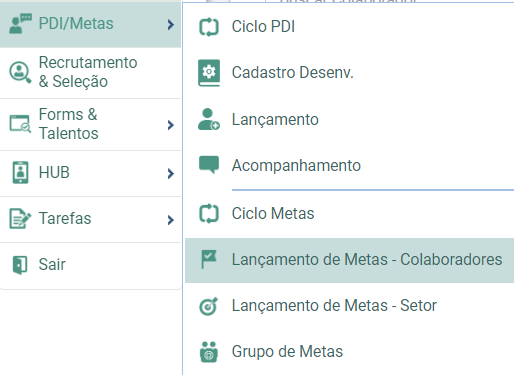Open Lançamento de Metas - Colaboradores
The width and height of the screenshot is (514, 375).
click(x=349, y=260)
